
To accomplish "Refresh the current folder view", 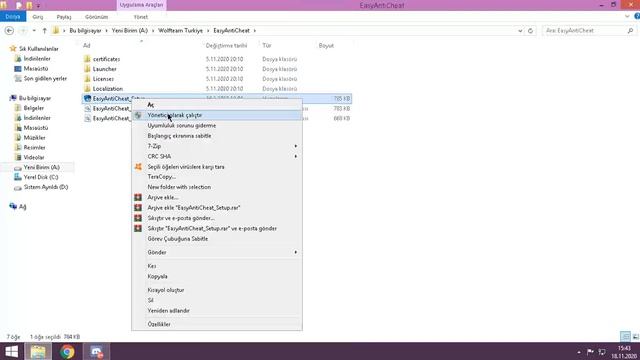I will pos(530,31).
